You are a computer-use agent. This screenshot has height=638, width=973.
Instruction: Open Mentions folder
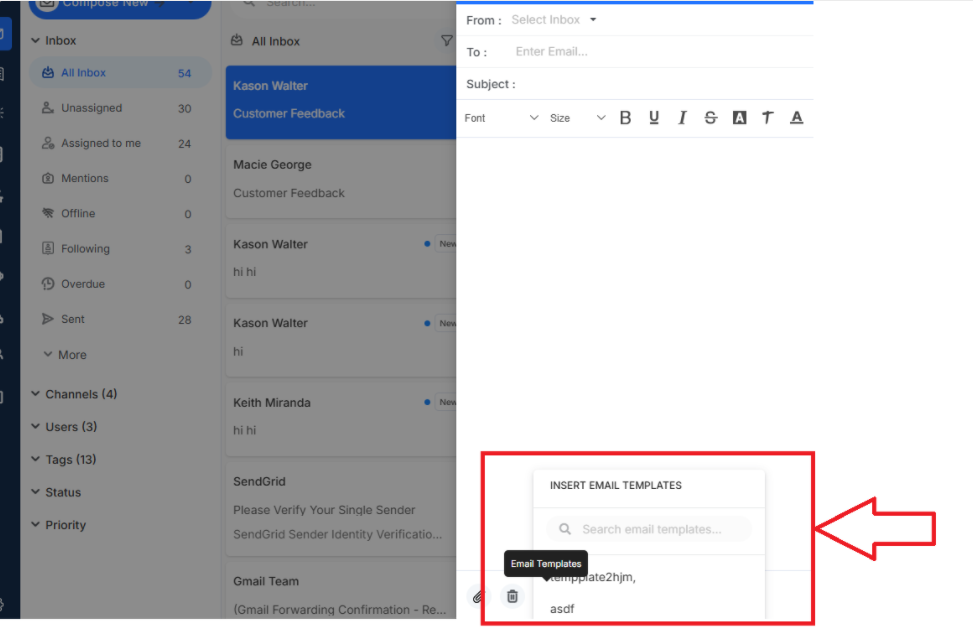click(x=120, y=179)
